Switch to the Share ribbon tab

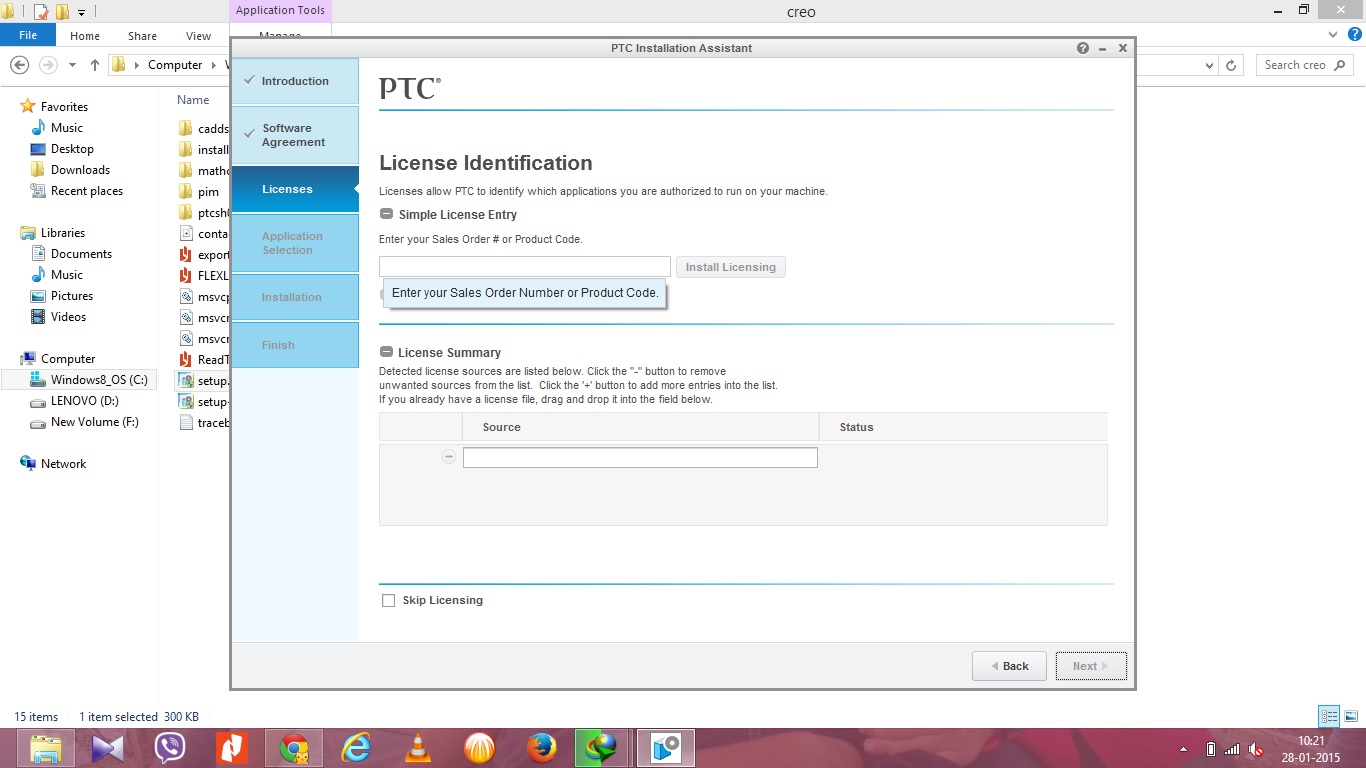click(142, 36)
